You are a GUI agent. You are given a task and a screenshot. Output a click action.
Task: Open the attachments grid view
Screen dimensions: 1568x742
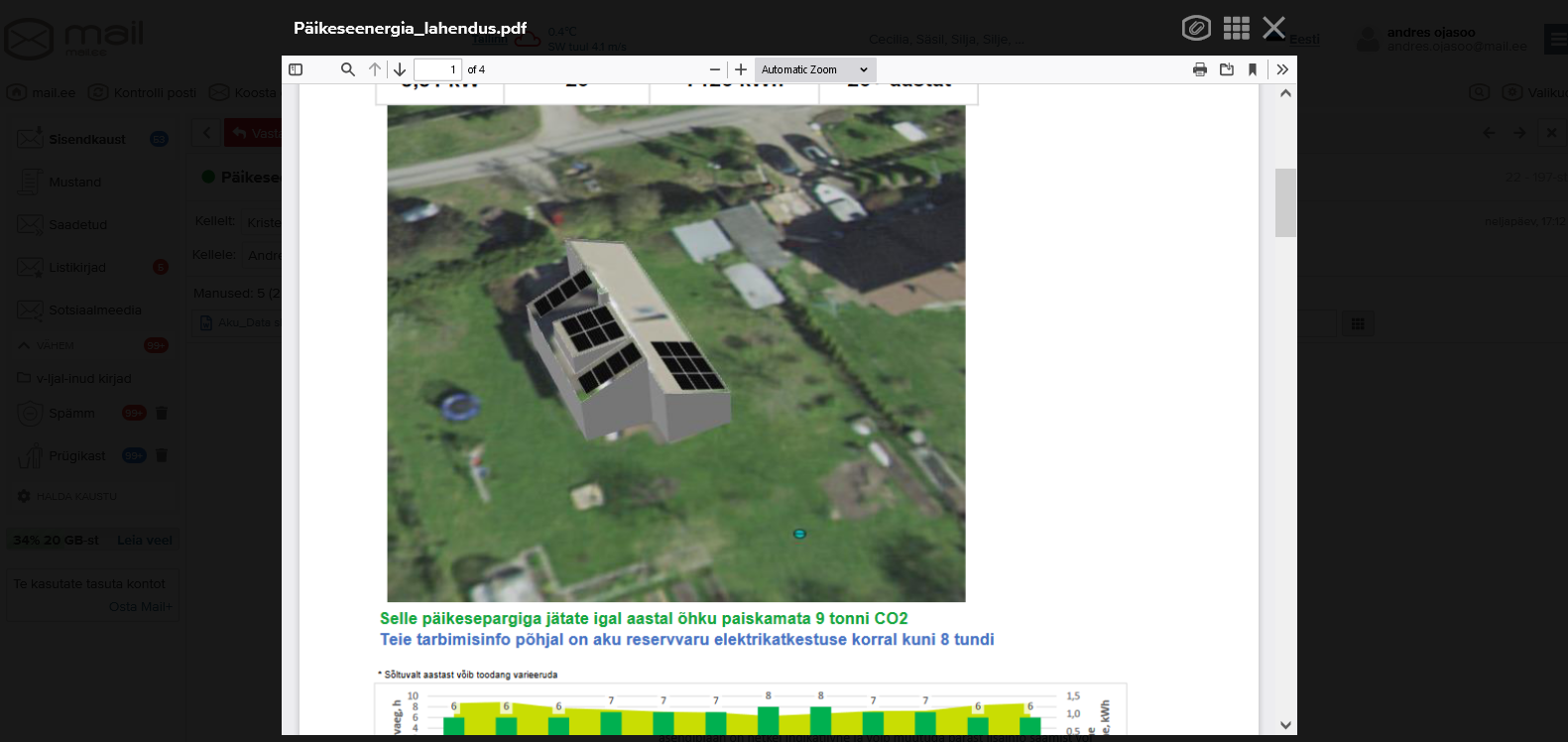[x=1236, y=28]
